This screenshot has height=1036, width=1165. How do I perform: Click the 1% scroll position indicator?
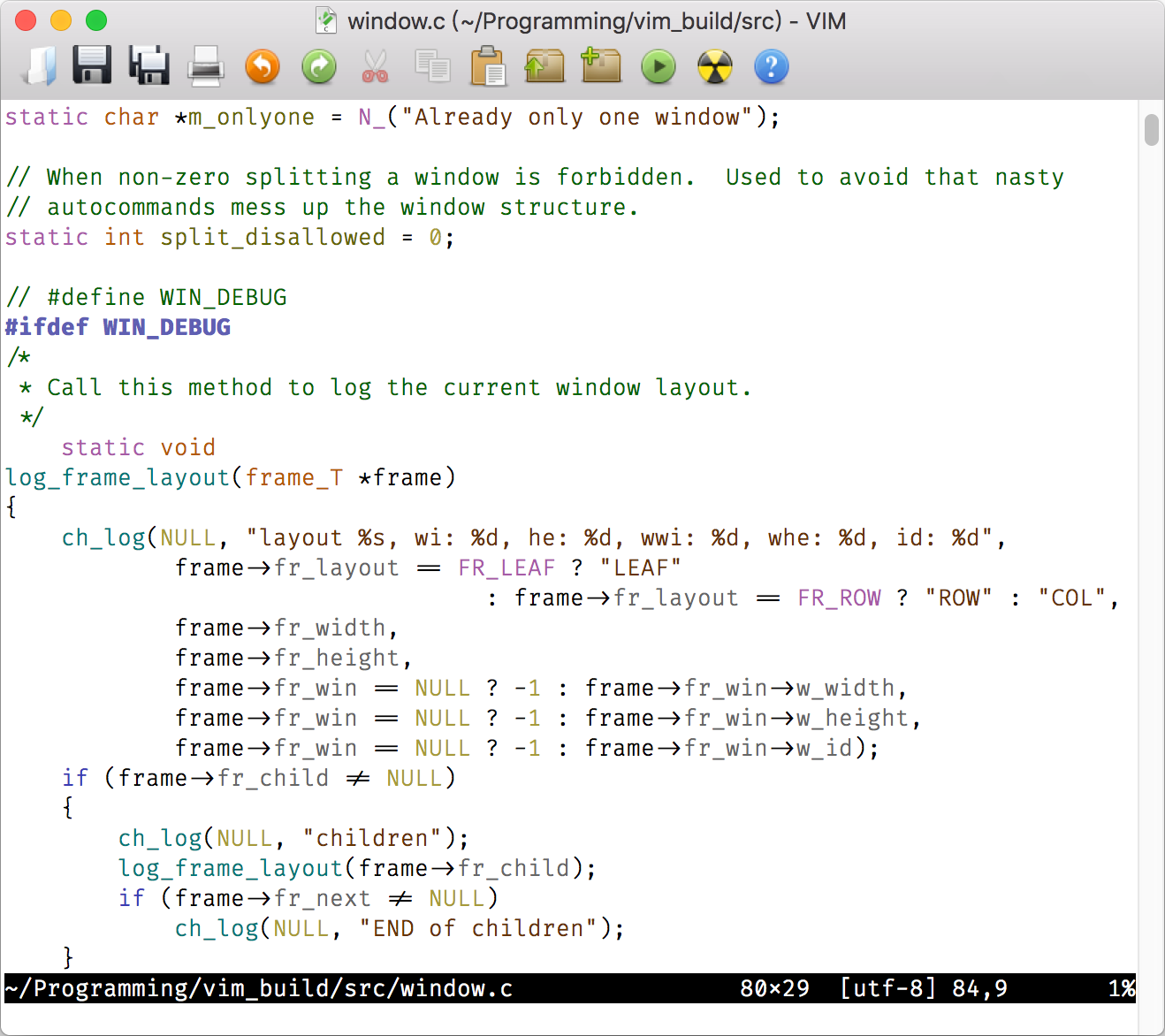tap(1124, 988)
